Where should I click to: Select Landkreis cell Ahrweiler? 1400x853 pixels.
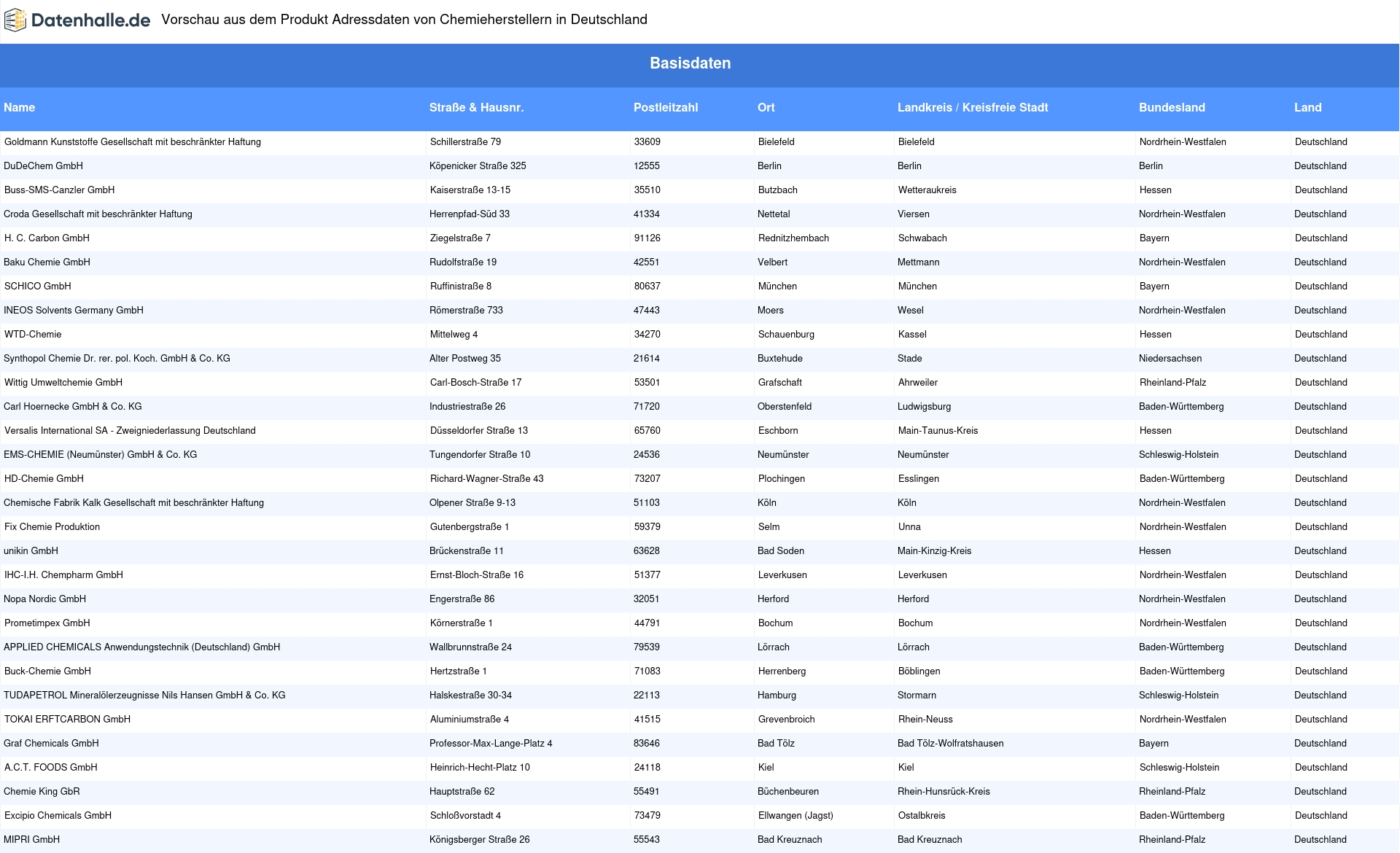coord(918,383)
